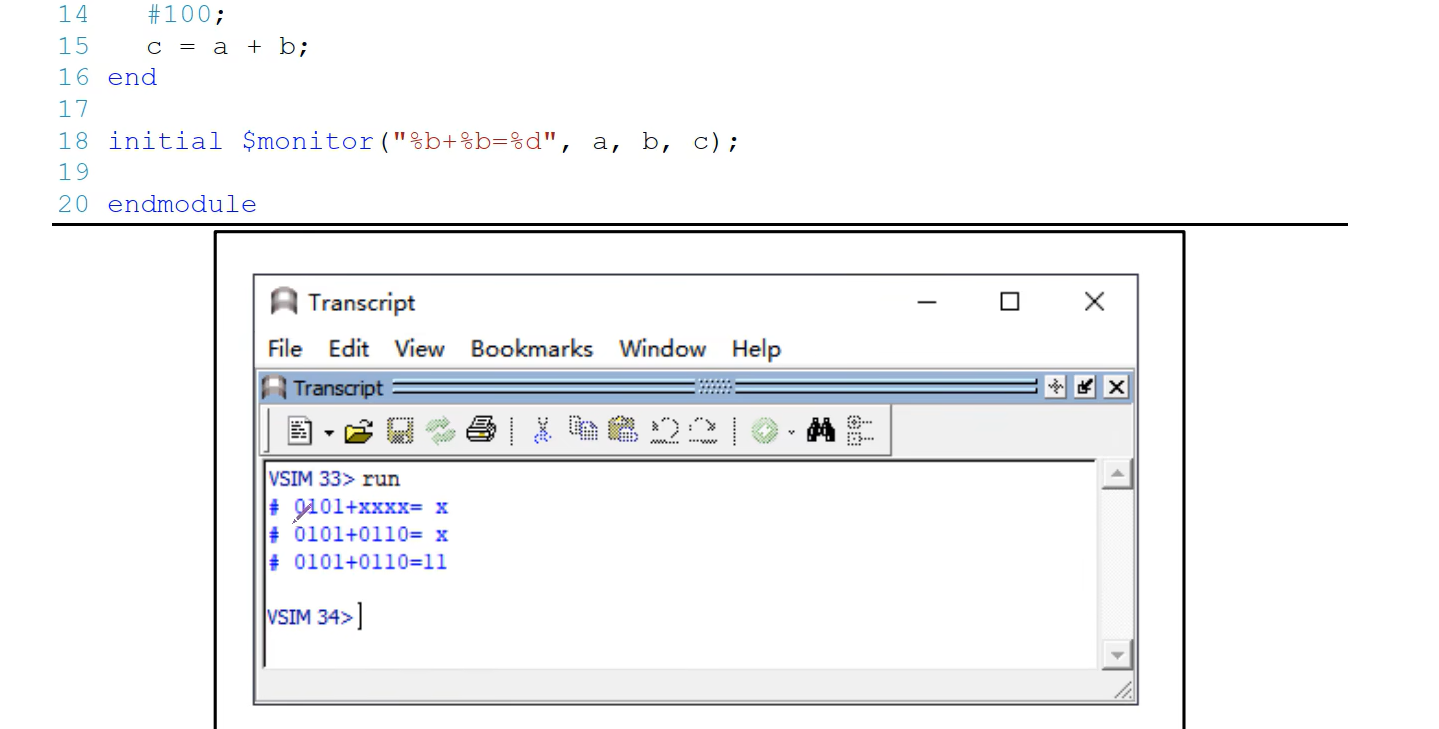Click the dock/undock arrow icon in Transcript header
Viewport: 1439px width, 729px height.
[1086, 387]
